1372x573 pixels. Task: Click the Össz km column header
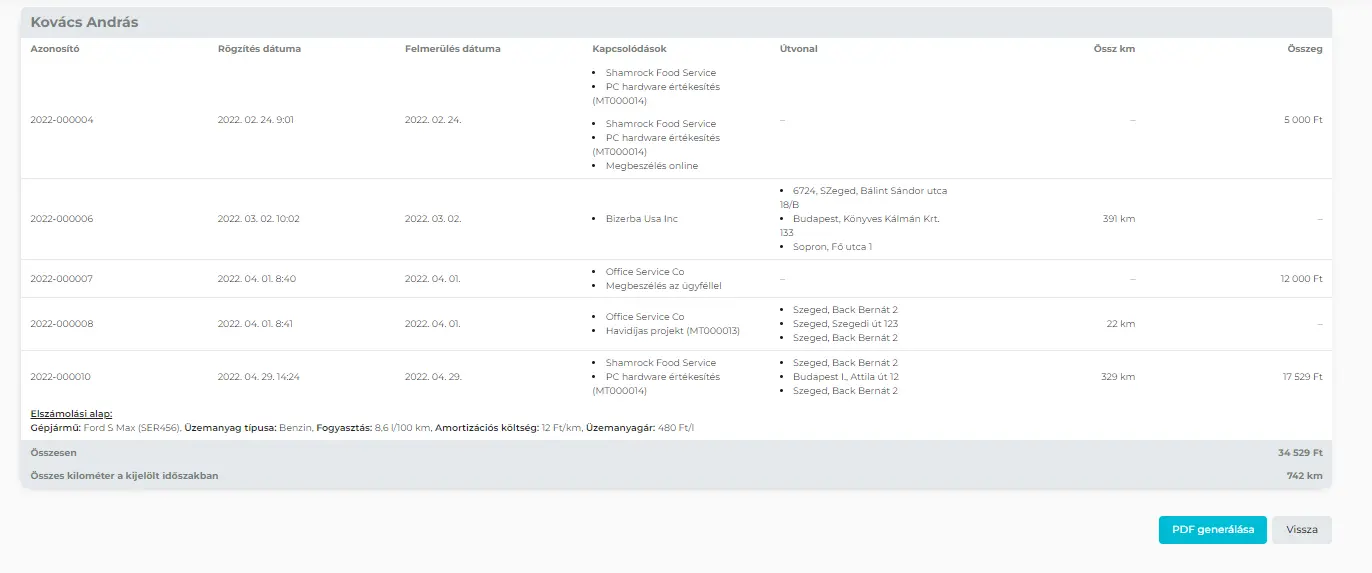1114,49
